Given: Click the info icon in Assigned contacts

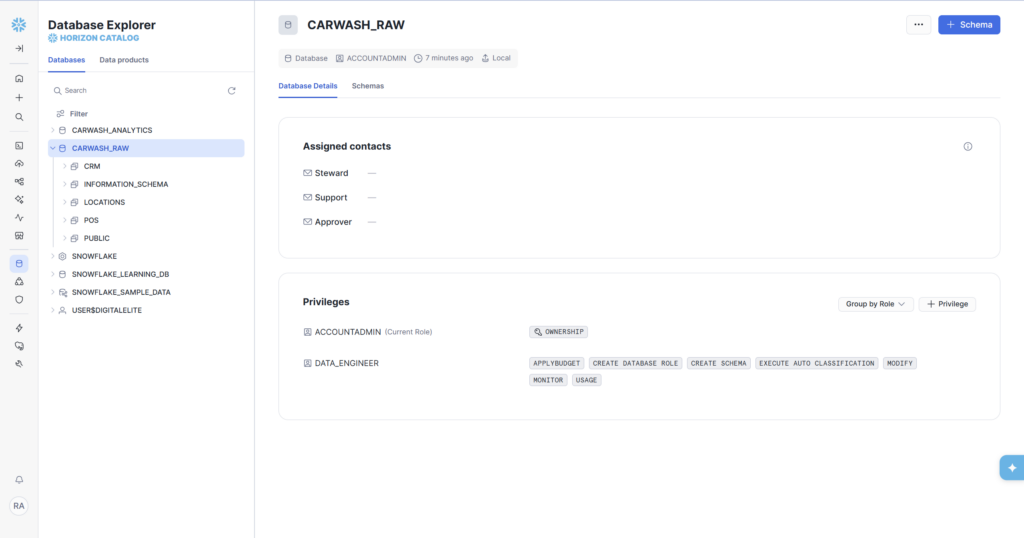Looking at the screenshot, I should tap(967, 146).
